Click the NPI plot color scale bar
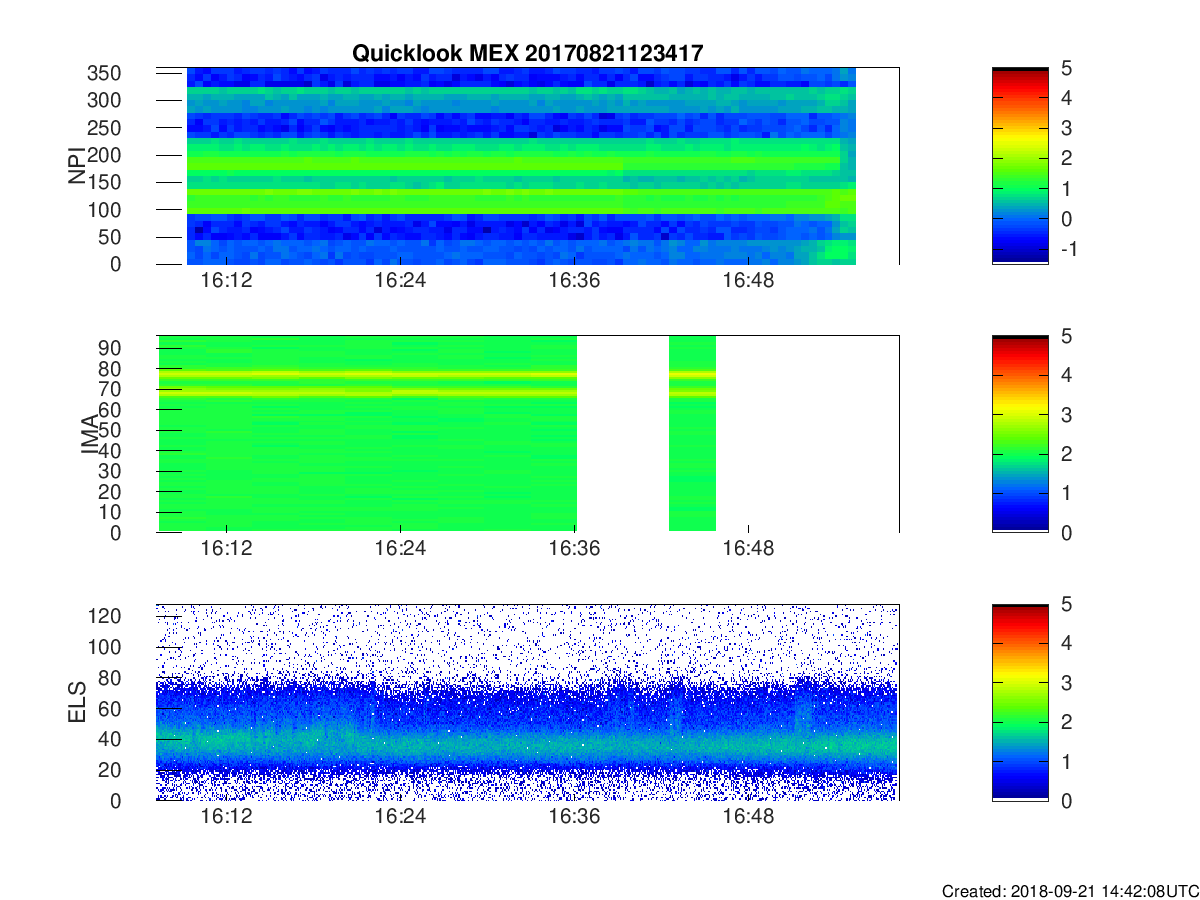Screen dimensions: 1200x900 [1020, 166]
